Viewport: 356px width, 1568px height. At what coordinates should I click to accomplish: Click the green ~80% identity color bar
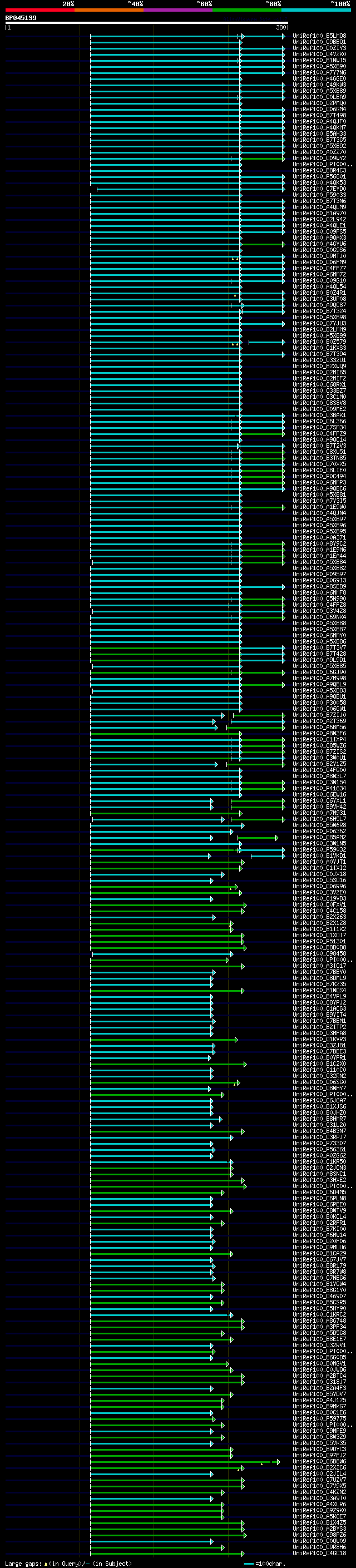click(247, 10)
